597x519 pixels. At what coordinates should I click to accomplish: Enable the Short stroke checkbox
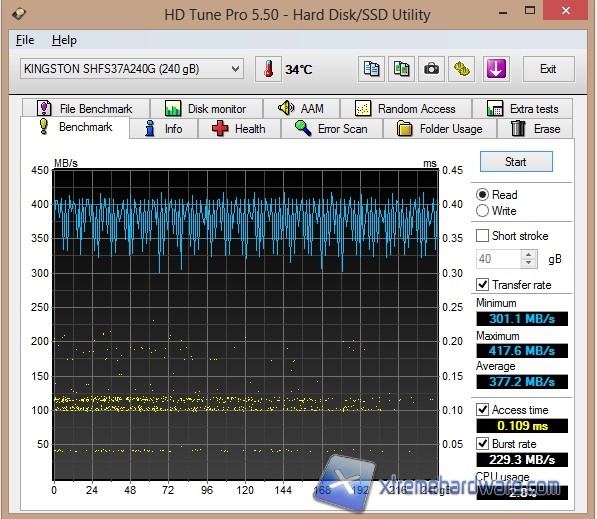click(482, 236)
